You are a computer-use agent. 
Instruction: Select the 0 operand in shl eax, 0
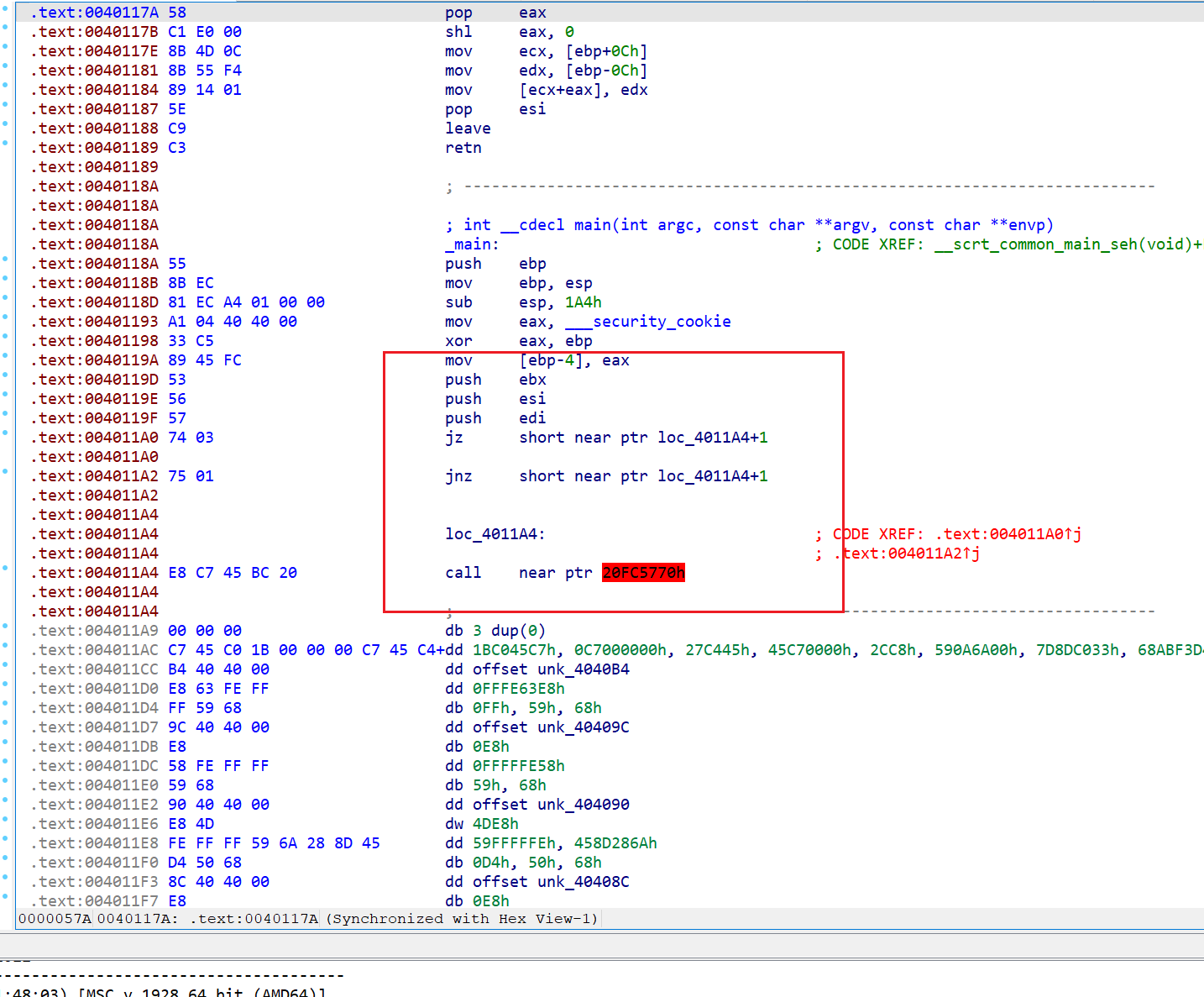(569, 32)
